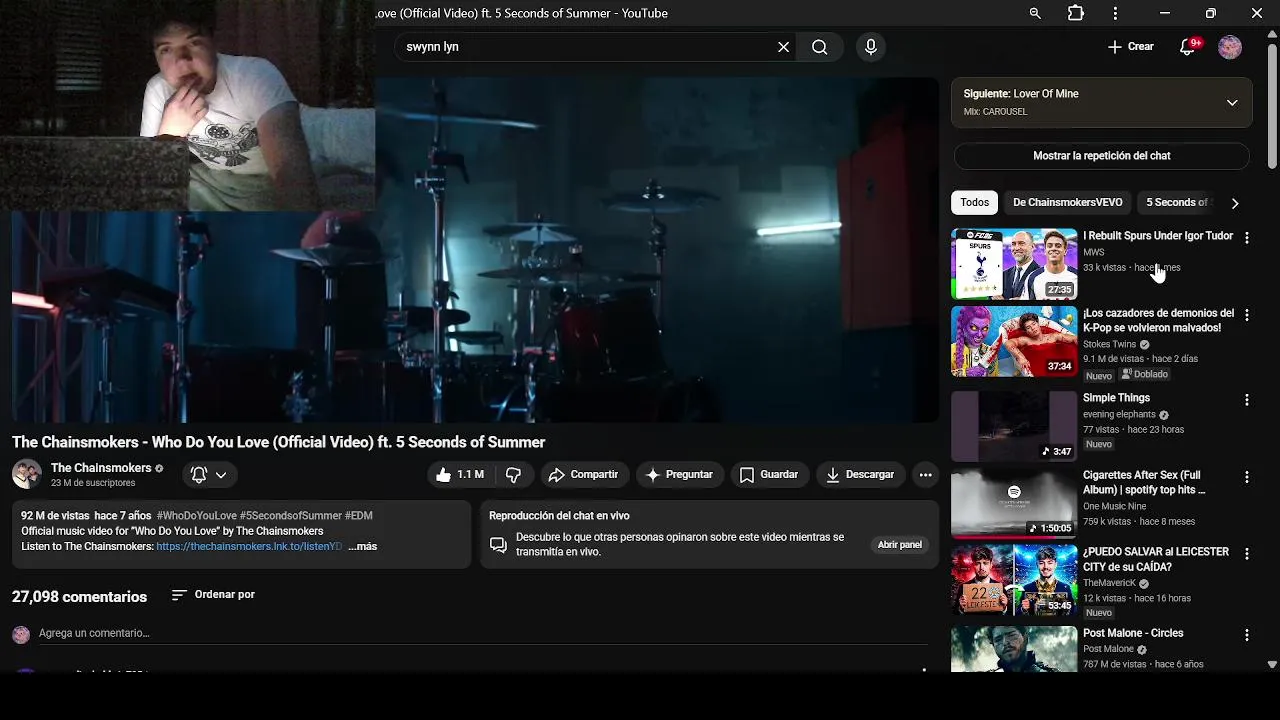This screenshot has height=720, width=1280.
Task: Open Post Malone - Circles title
Action: click(1133, 633)
